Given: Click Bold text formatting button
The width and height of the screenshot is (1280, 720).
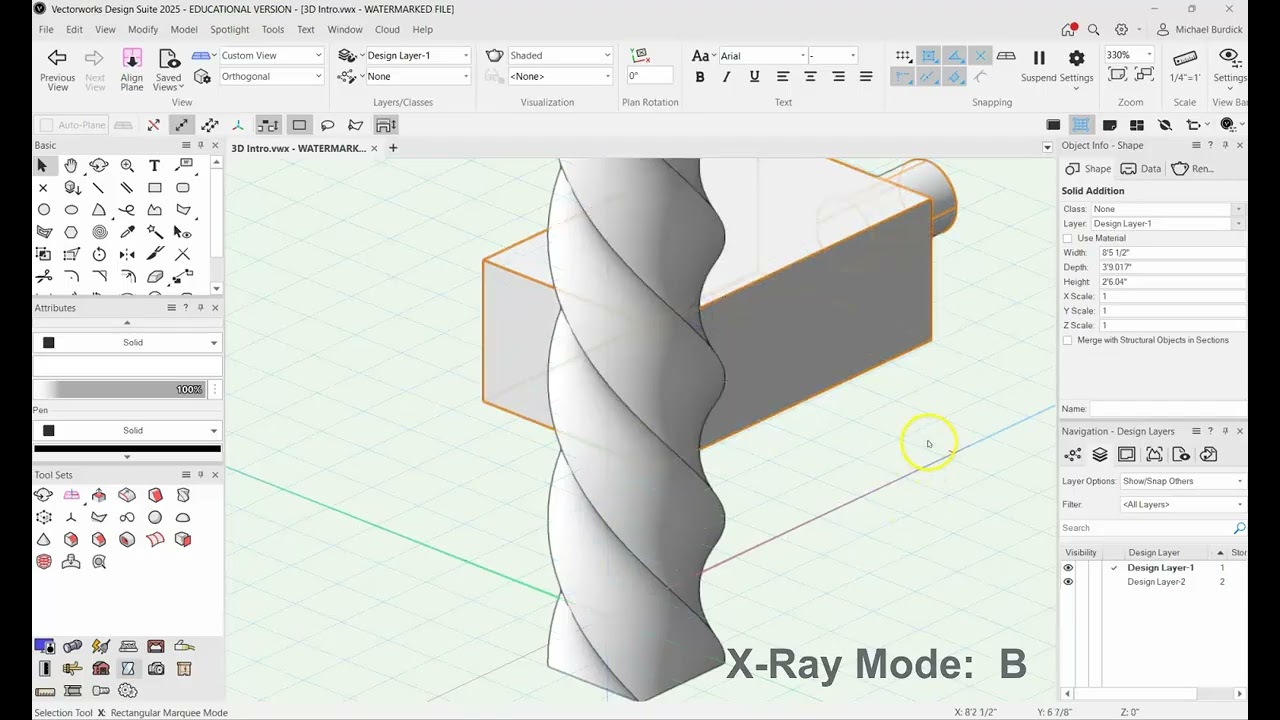Looking at the screenshot, I should tap(700, 77).
